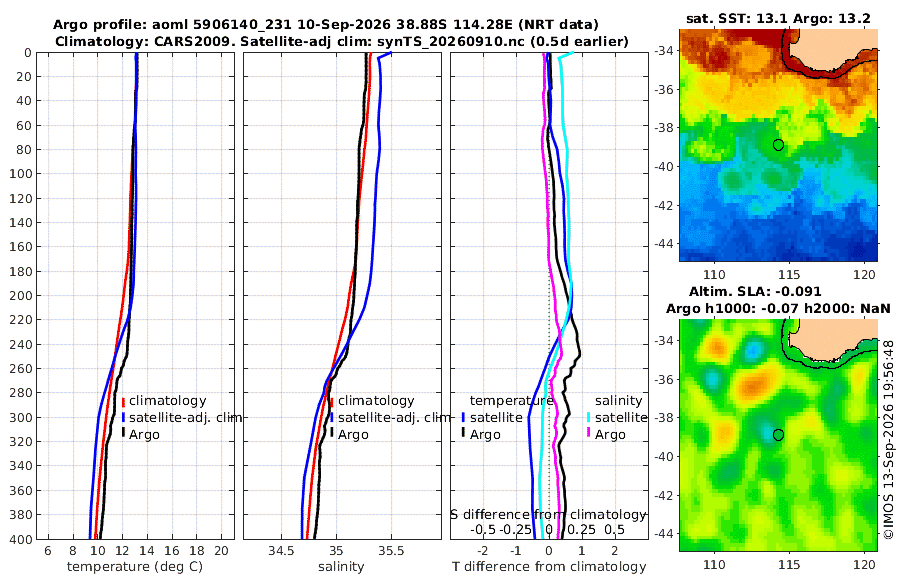The height and width of the screenshot is (580, 900).
Task: Click the 400 depth tick label
Action: 20,539
